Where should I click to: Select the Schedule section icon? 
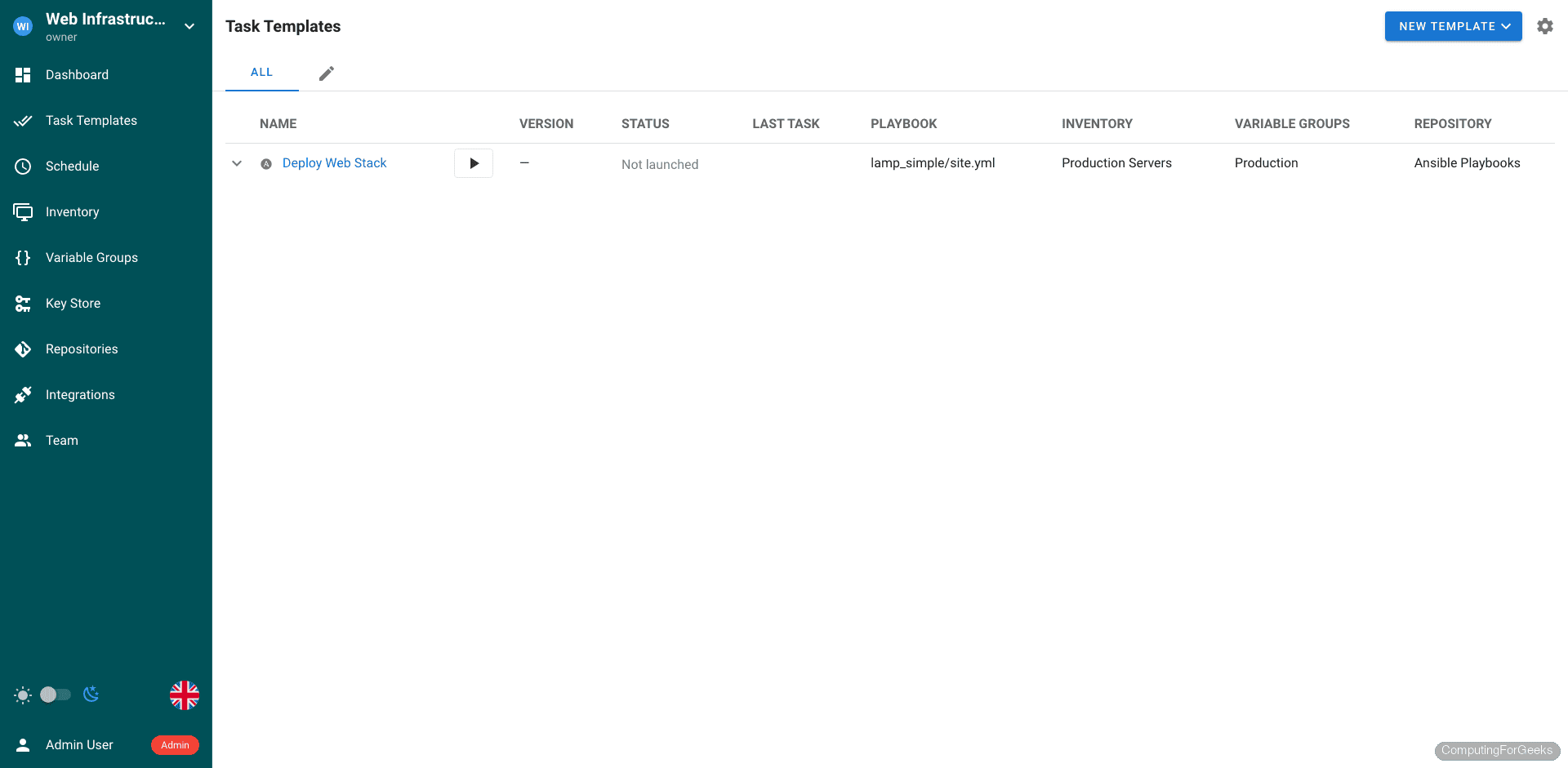[73, 166]
